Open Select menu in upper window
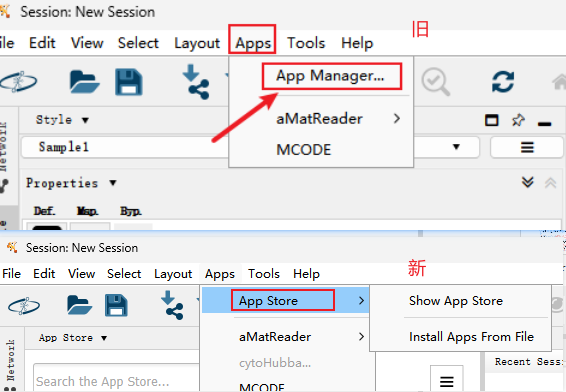The image size is (566, 392). pyautogui.click(x=138, y=43)
